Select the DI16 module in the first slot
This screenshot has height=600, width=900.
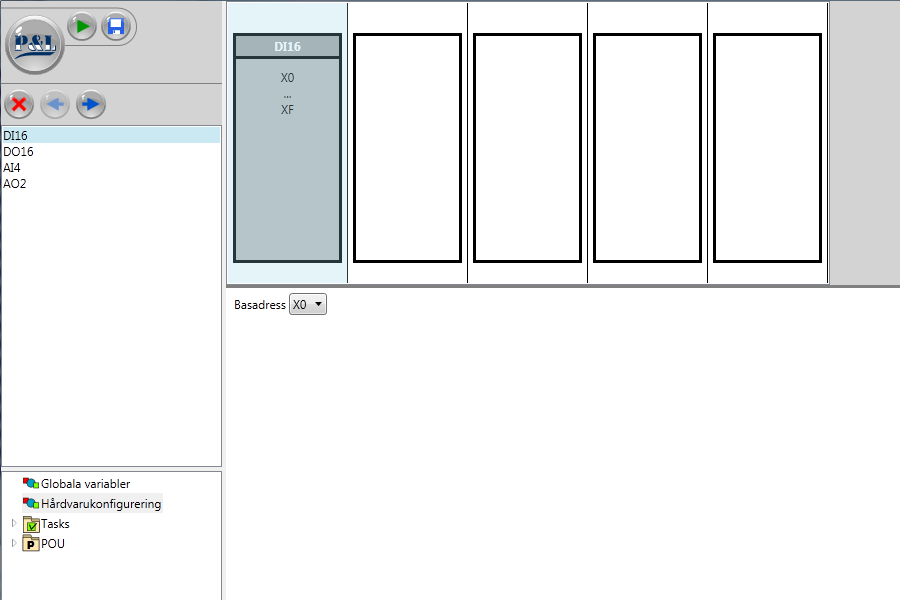point(287,148)
